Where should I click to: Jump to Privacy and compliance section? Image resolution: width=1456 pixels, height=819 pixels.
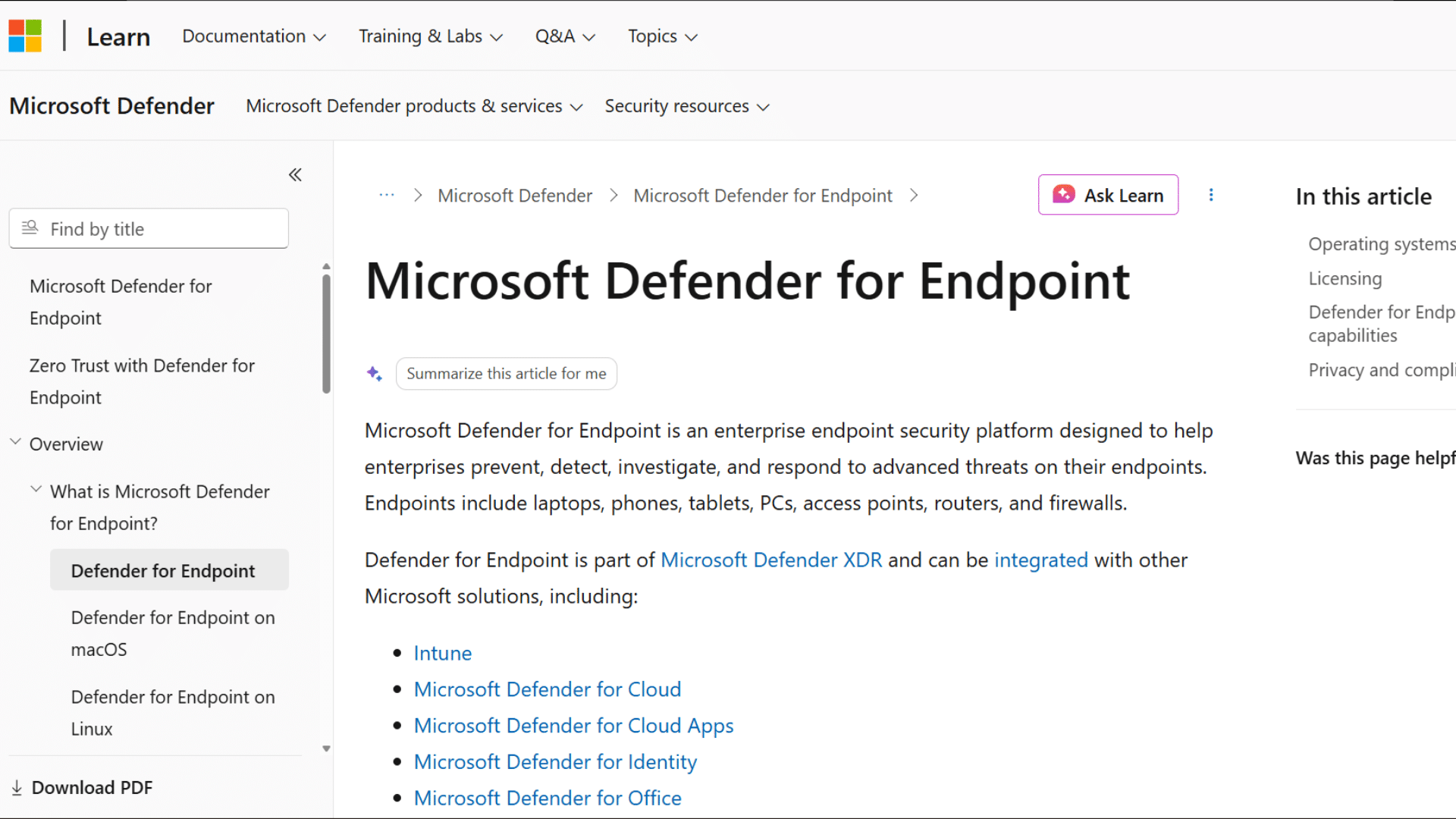1381,370
